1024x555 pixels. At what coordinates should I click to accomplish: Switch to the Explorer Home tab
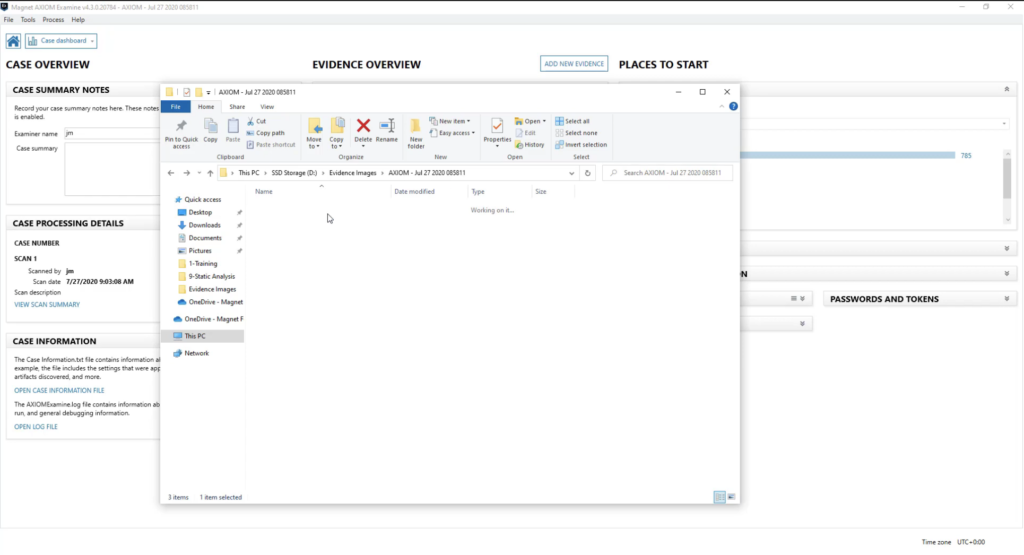click(x=206, y=107)
